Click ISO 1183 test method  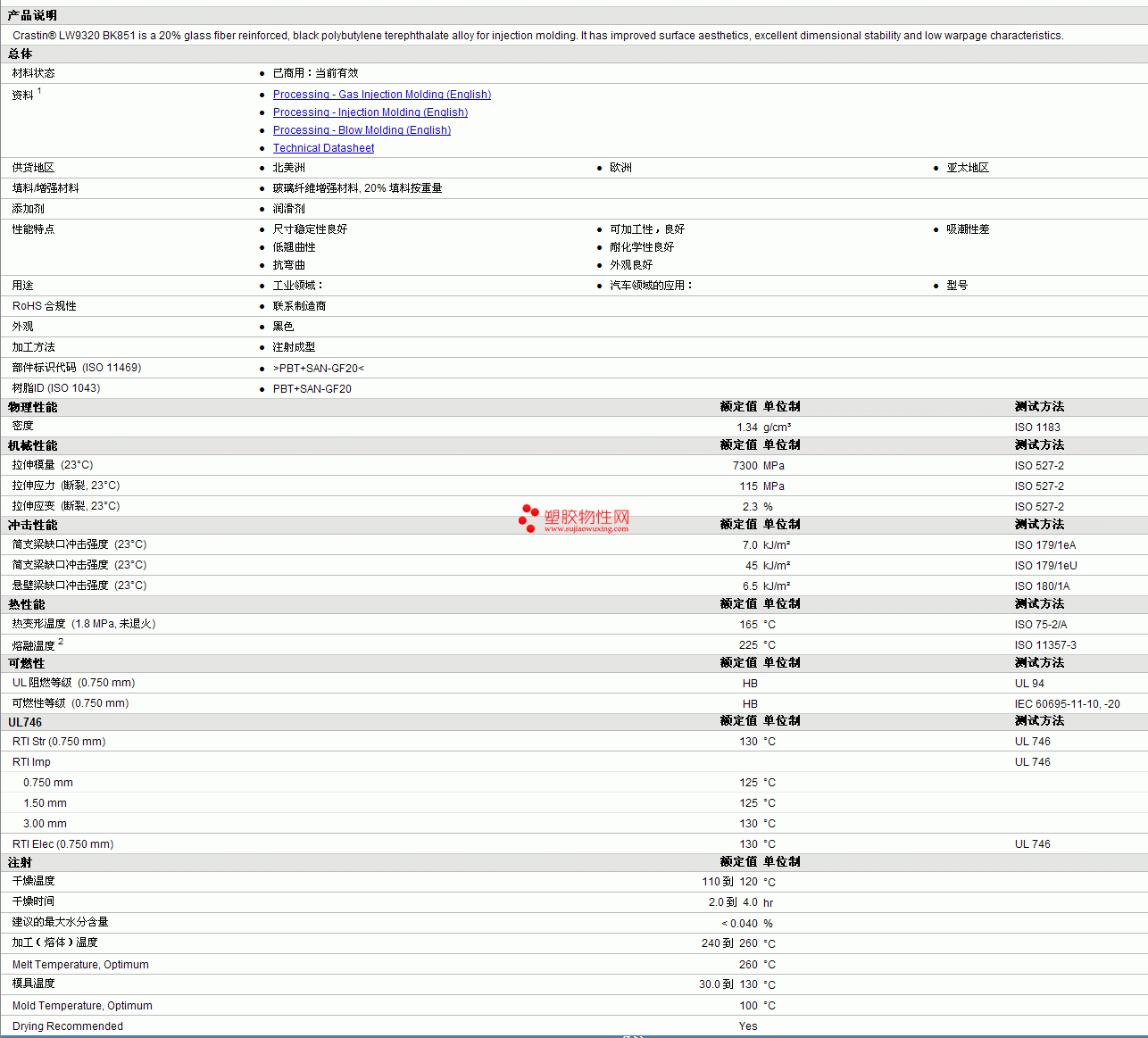1037,428
